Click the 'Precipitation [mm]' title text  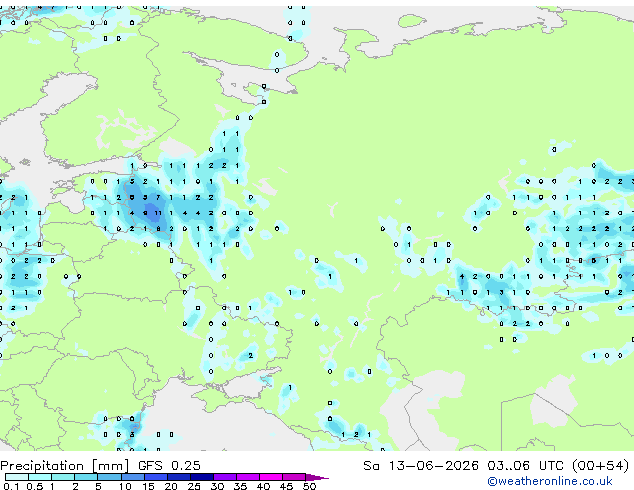[64, 466]
